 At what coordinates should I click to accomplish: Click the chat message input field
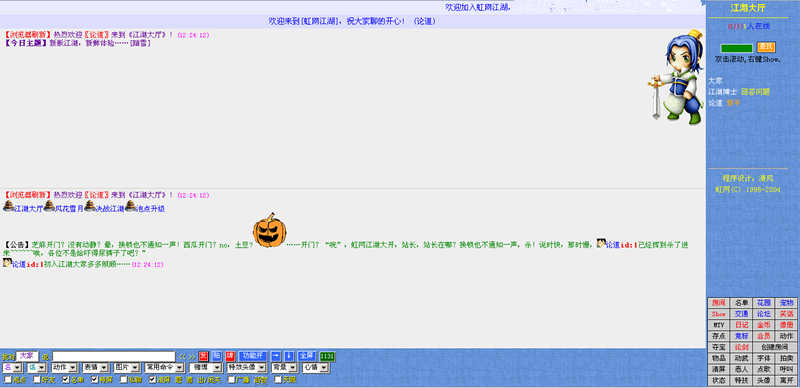pos(114,356)
